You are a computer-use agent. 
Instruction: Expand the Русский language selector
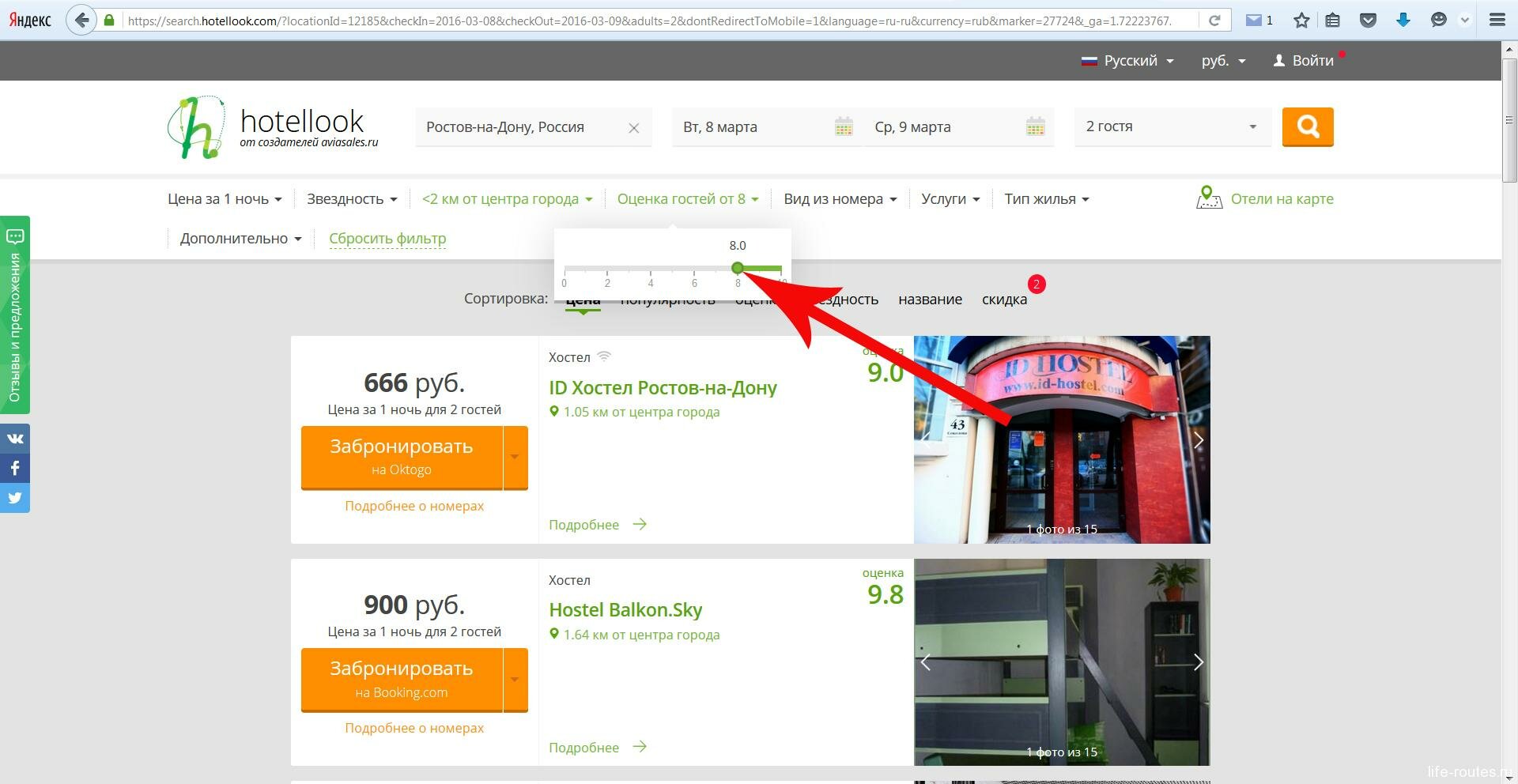(x=1127, y=61)
